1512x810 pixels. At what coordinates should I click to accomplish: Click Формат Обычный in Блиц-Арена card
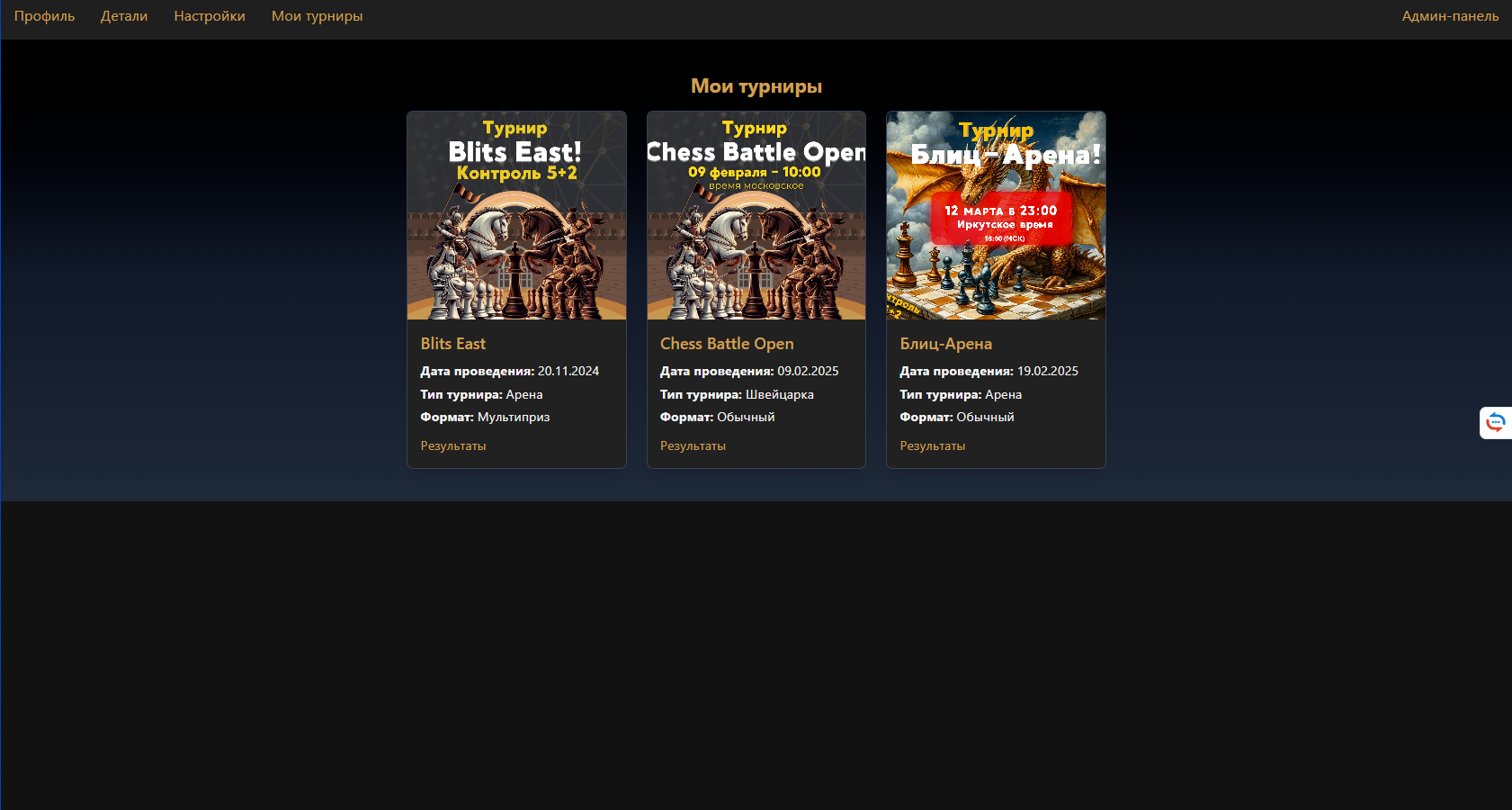[x=957, y=417]
